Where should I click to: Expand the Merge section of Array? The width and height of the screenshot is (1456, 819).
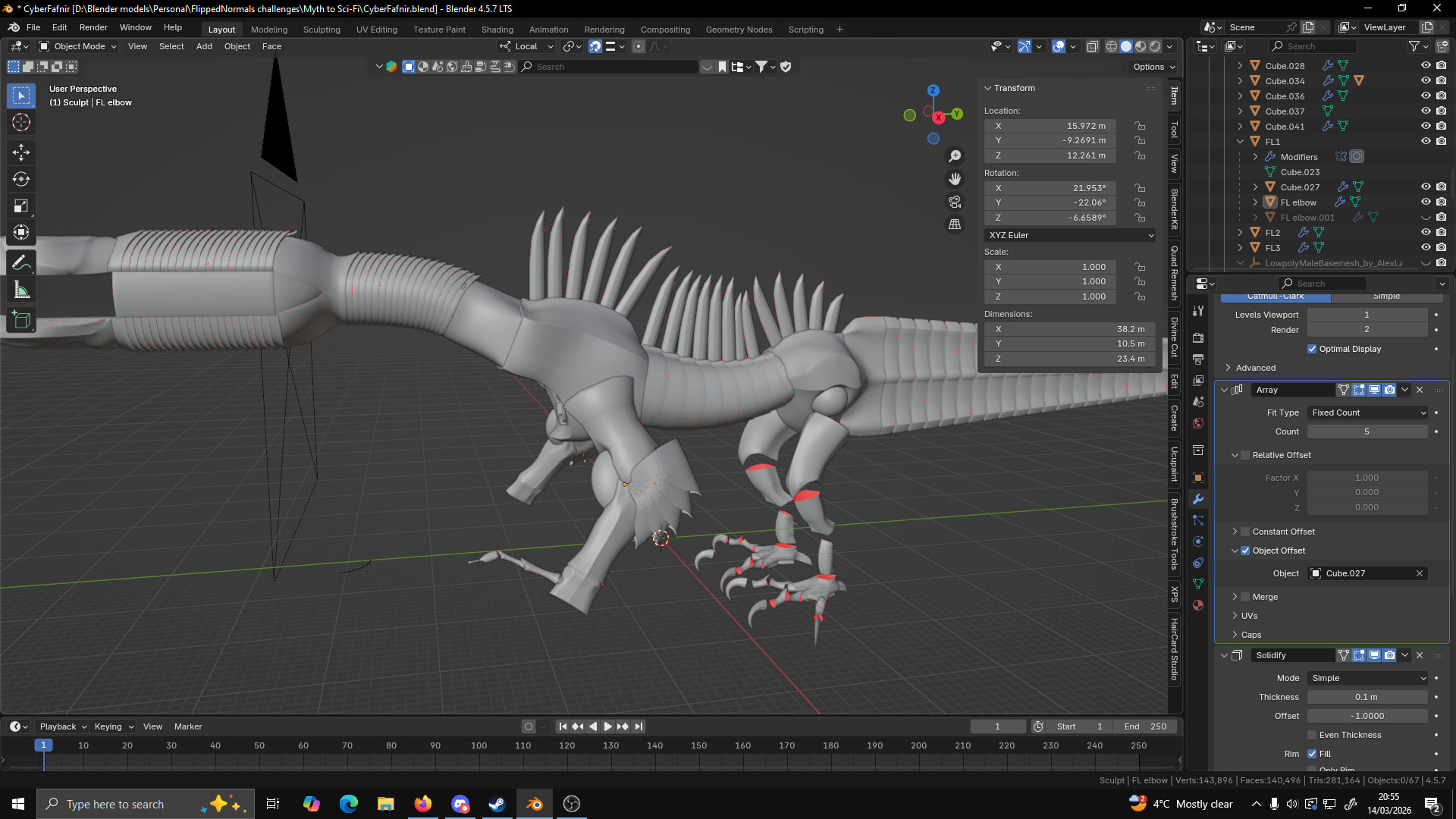(x=1235, y=597)
